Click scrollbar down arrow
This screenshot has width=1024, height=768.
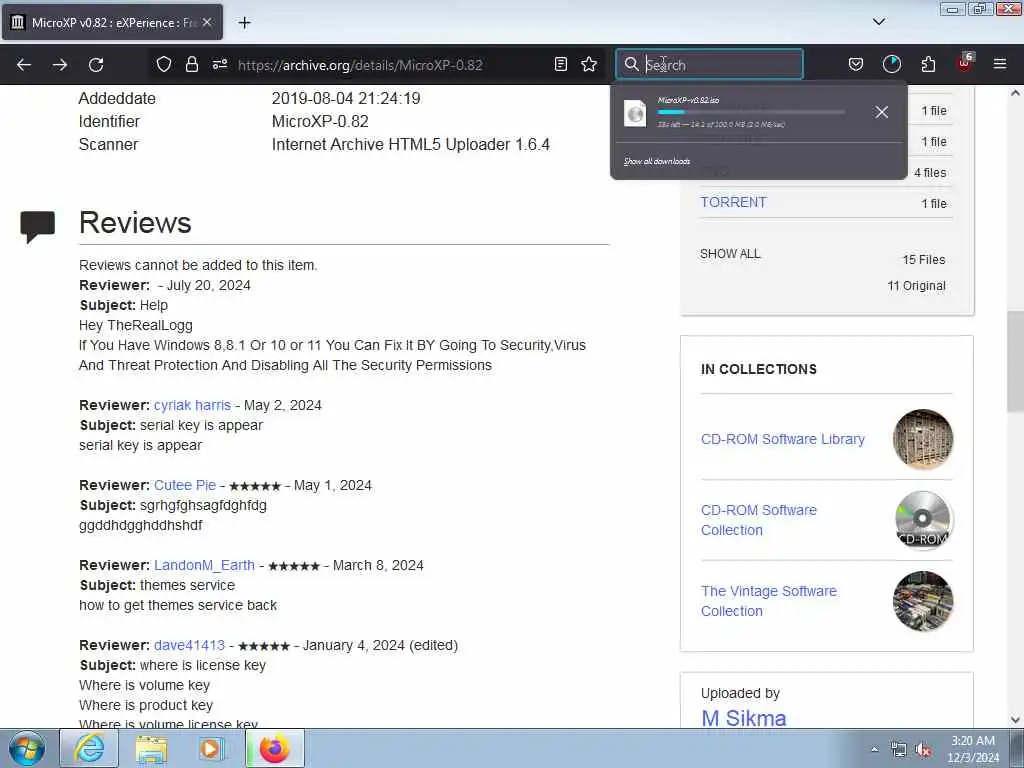pos(1015,720)
